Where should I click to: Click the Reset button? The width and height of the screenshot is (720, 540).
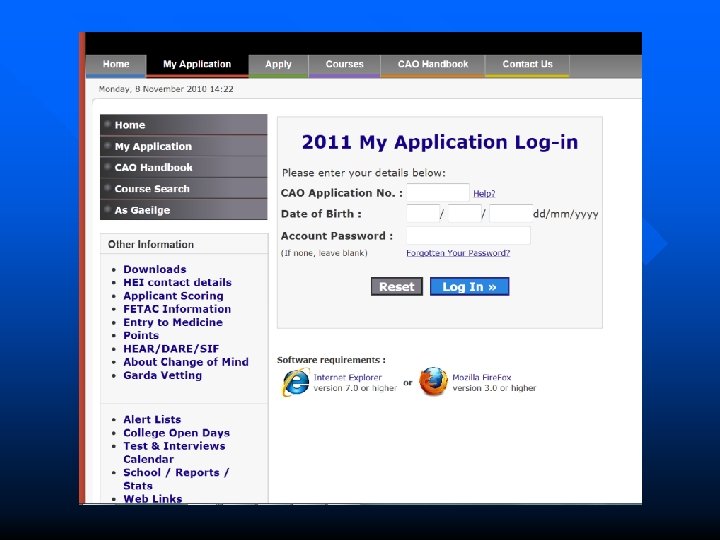click(x=397, y=287)
